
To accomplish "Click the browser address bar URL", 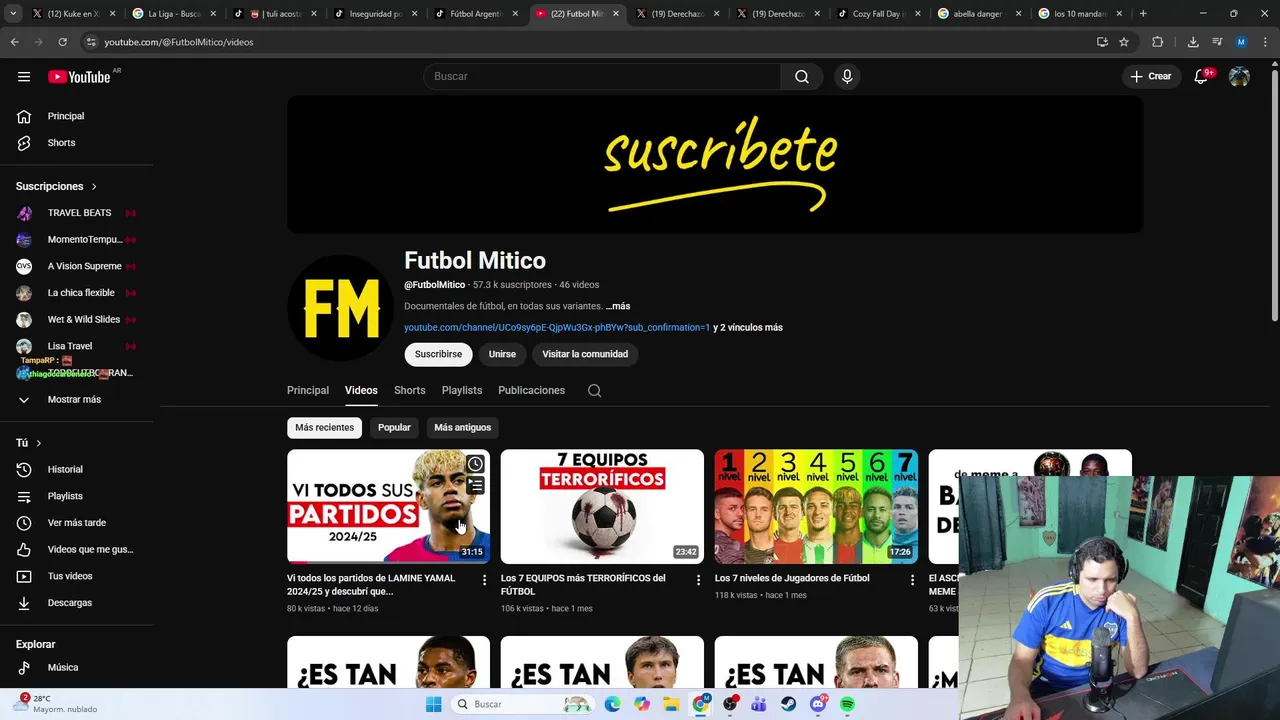I will click(179, 42).
